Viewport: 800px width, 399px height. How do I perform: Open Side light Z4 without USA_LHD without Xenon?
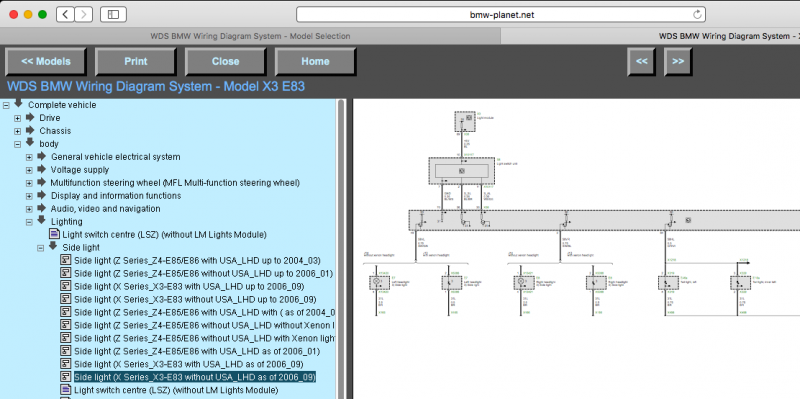pos(205,326)
